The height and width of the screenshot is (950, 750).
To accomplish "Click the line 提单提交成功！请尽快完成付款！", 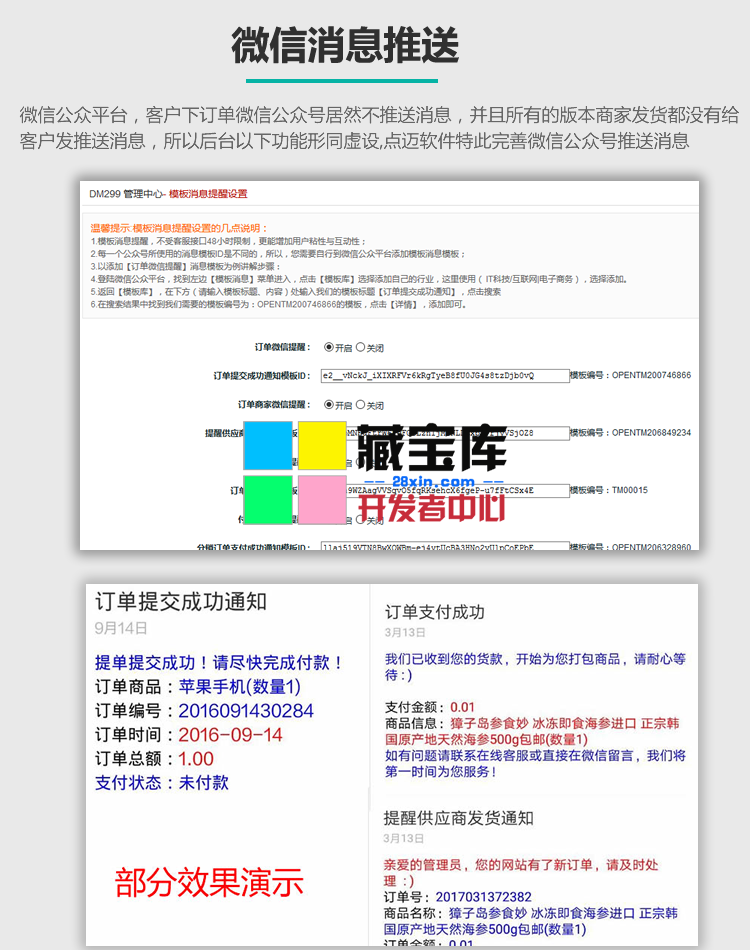I will pos(219,662).
